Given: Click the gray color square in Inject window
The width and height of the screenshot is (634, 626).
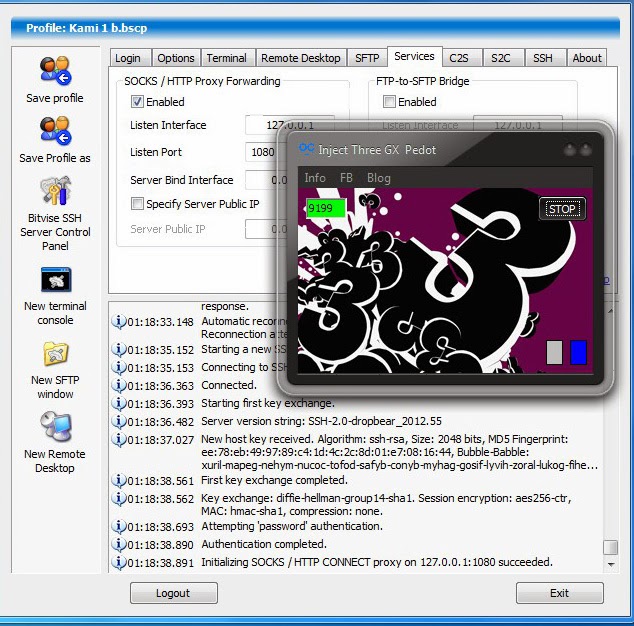Looking at the screenshot, I should 554,352.
